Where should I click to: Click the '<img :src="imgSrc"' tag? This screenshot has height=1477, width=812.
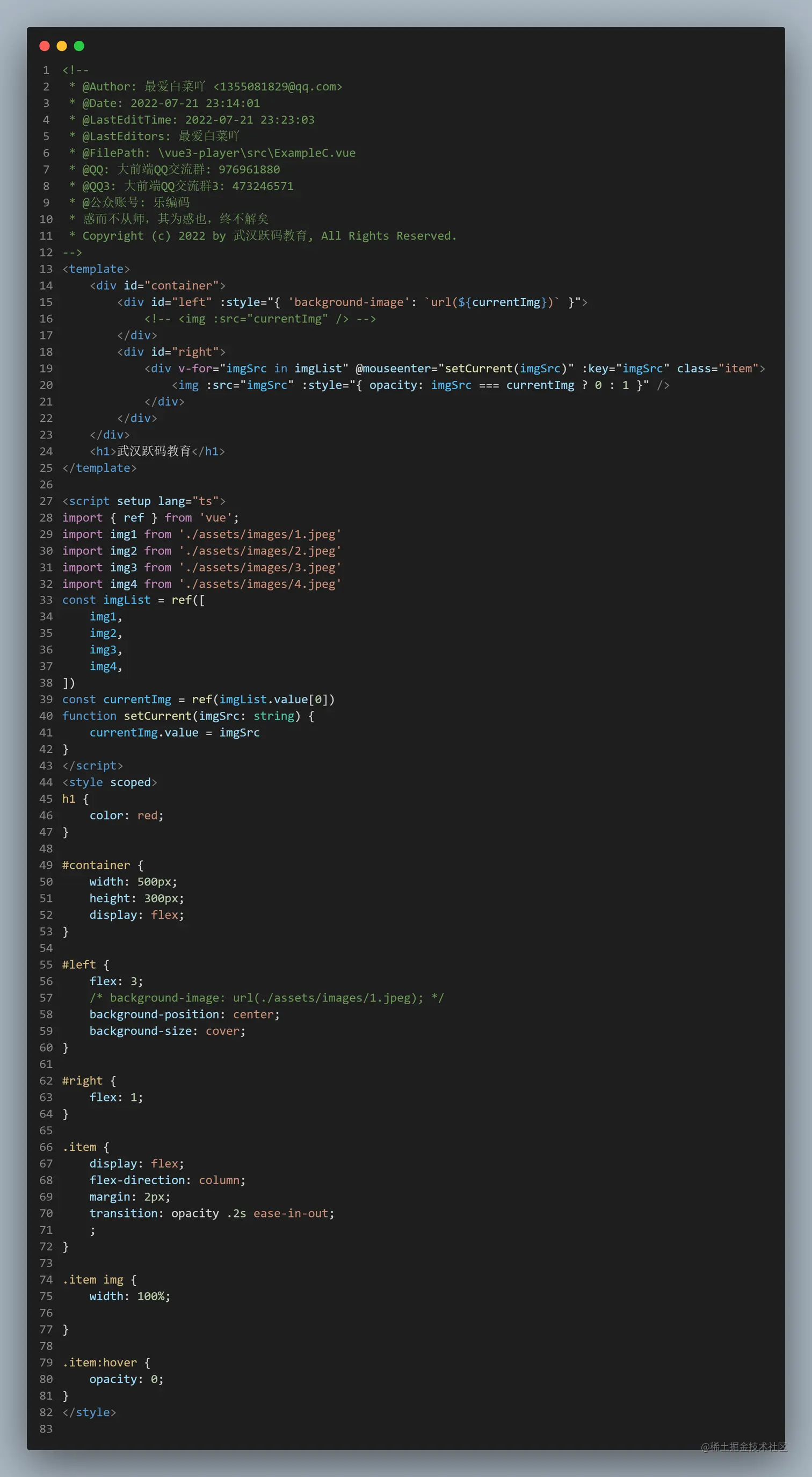point(233,385)
